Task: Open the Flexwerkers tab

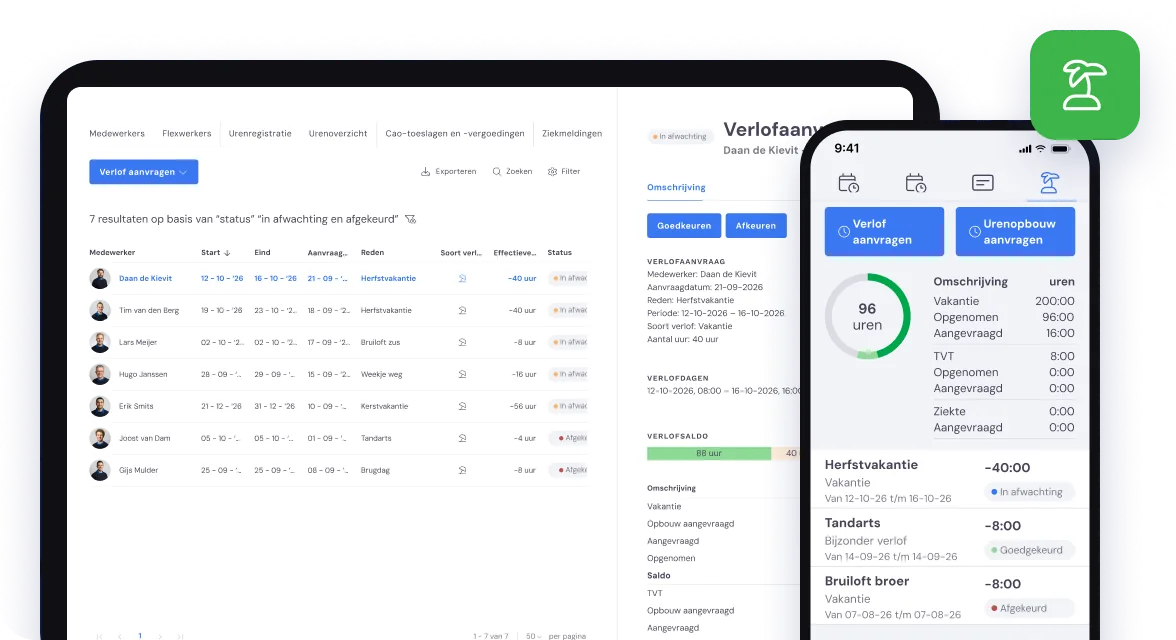Action: point(187,134)
